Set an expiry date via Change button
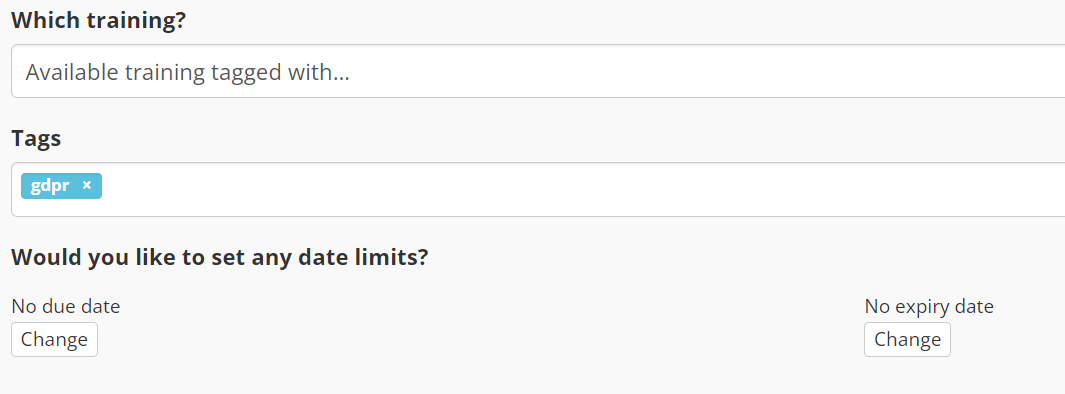Viewport: 1065px width, 394px height. pos(907,340)
